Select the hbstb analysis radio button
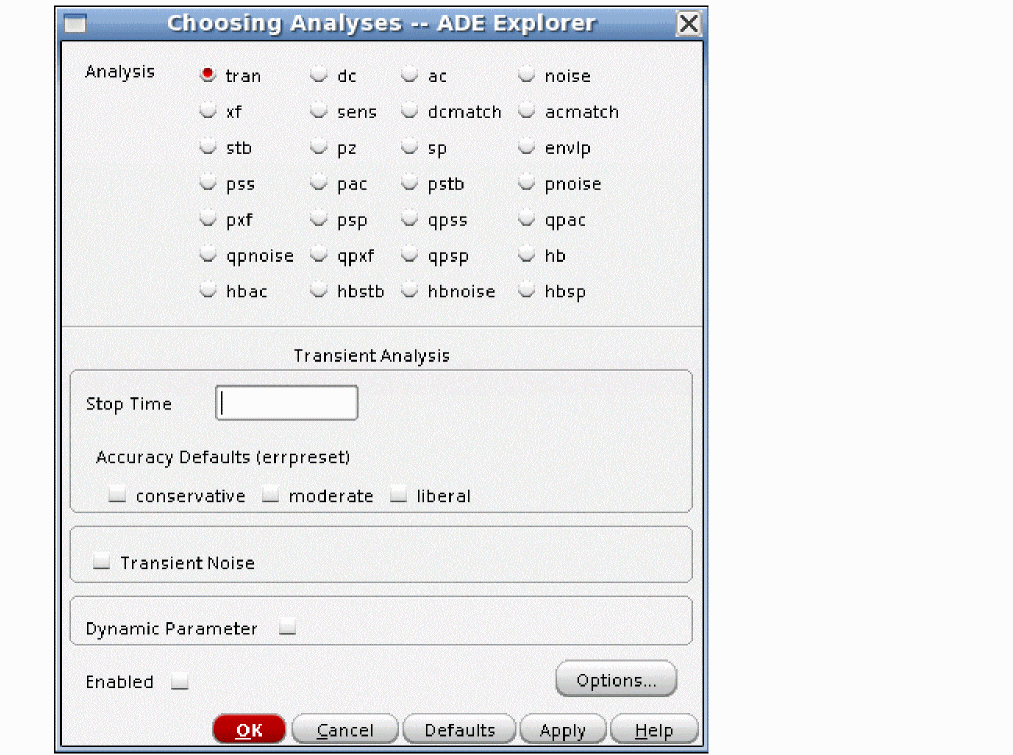This screenshot has height=755, width=1013. tap(319, 291)
